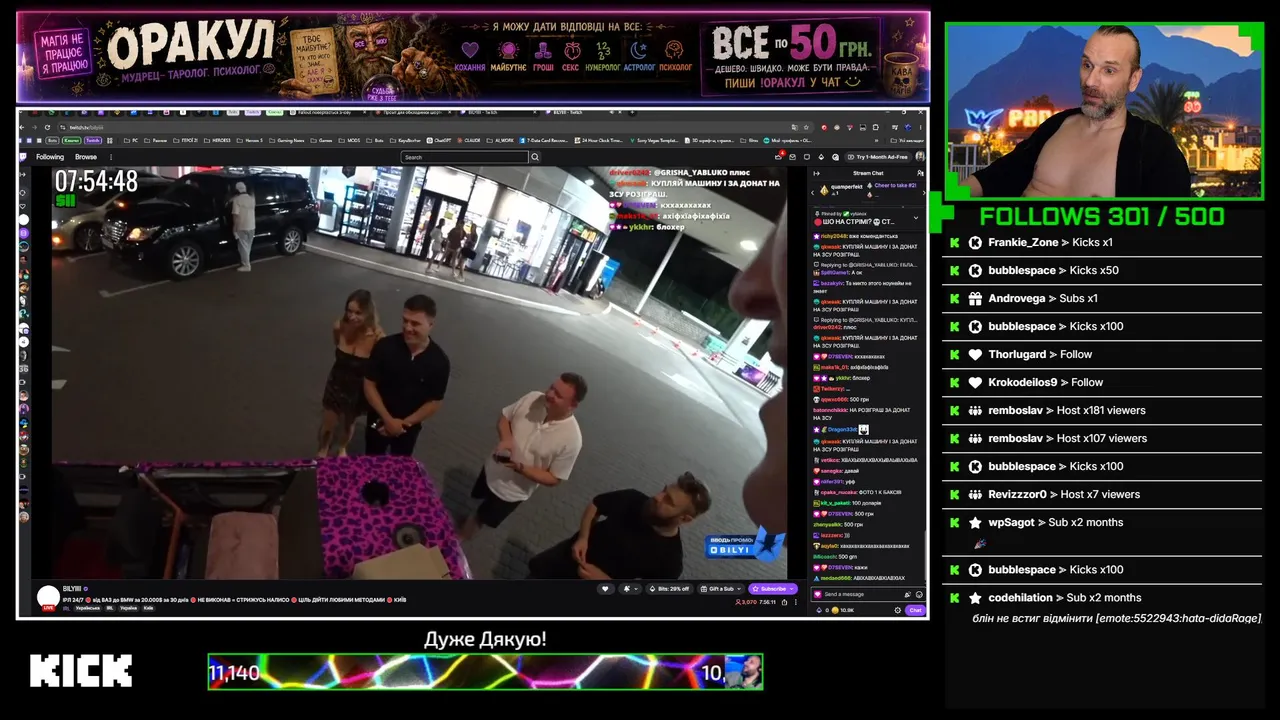Click Try 1-Month Ad-Free button
1280x720 pixels.
click(878, 157)
